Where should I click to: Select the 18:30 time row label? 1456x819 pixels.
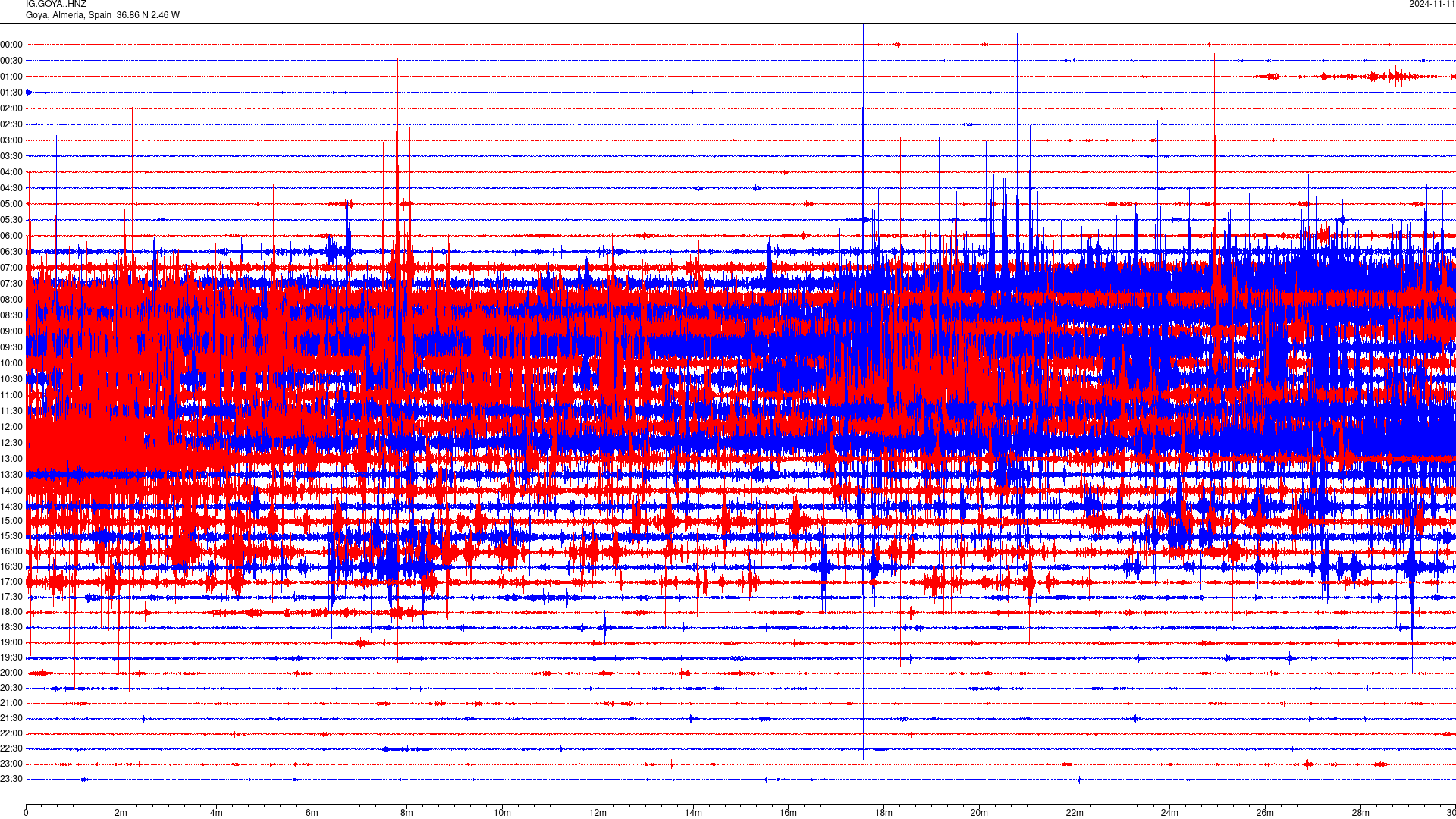pyautogui.click(x=11, y=627)
